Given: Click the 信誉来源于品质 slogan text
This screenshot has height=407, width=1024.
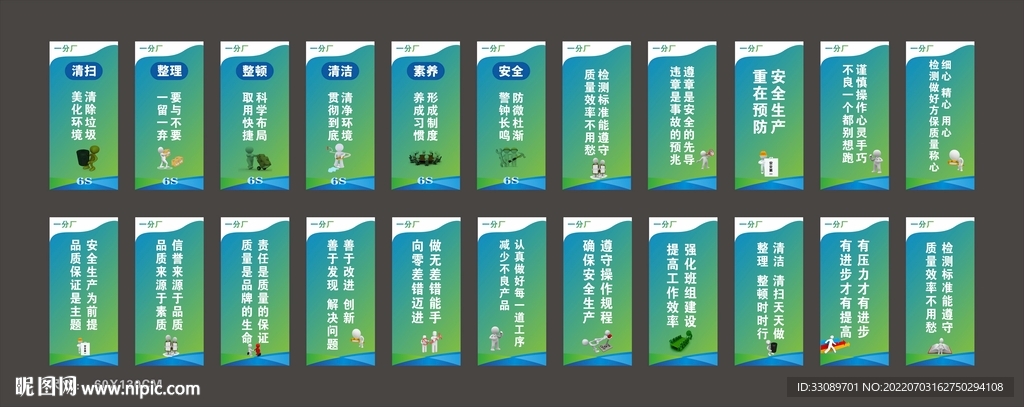Looking at the screenshot, I should [x=177, y=285].
